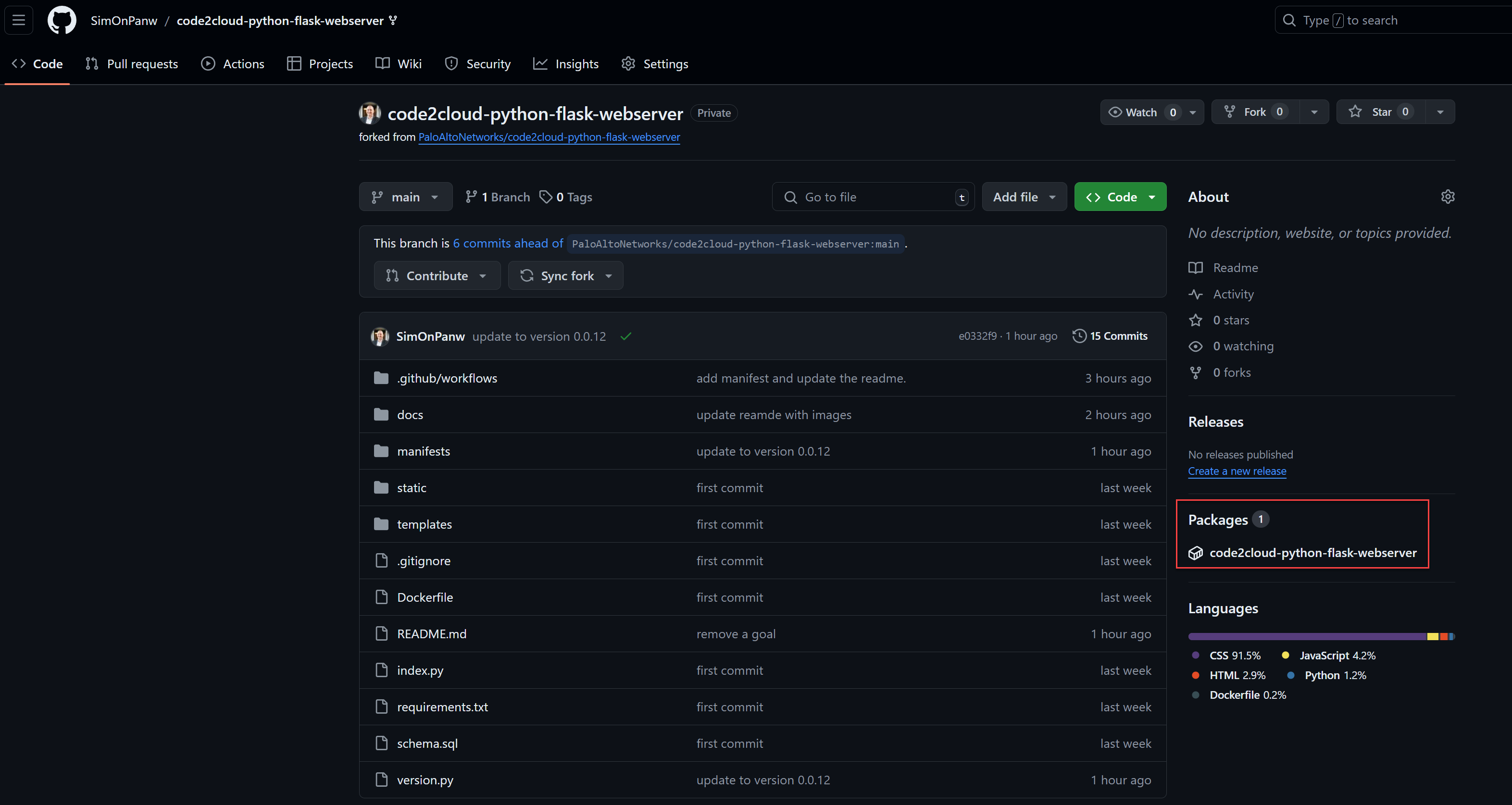Click the static folder icon
Viewport: 1512px width, 805px height.
coord(382,487)
